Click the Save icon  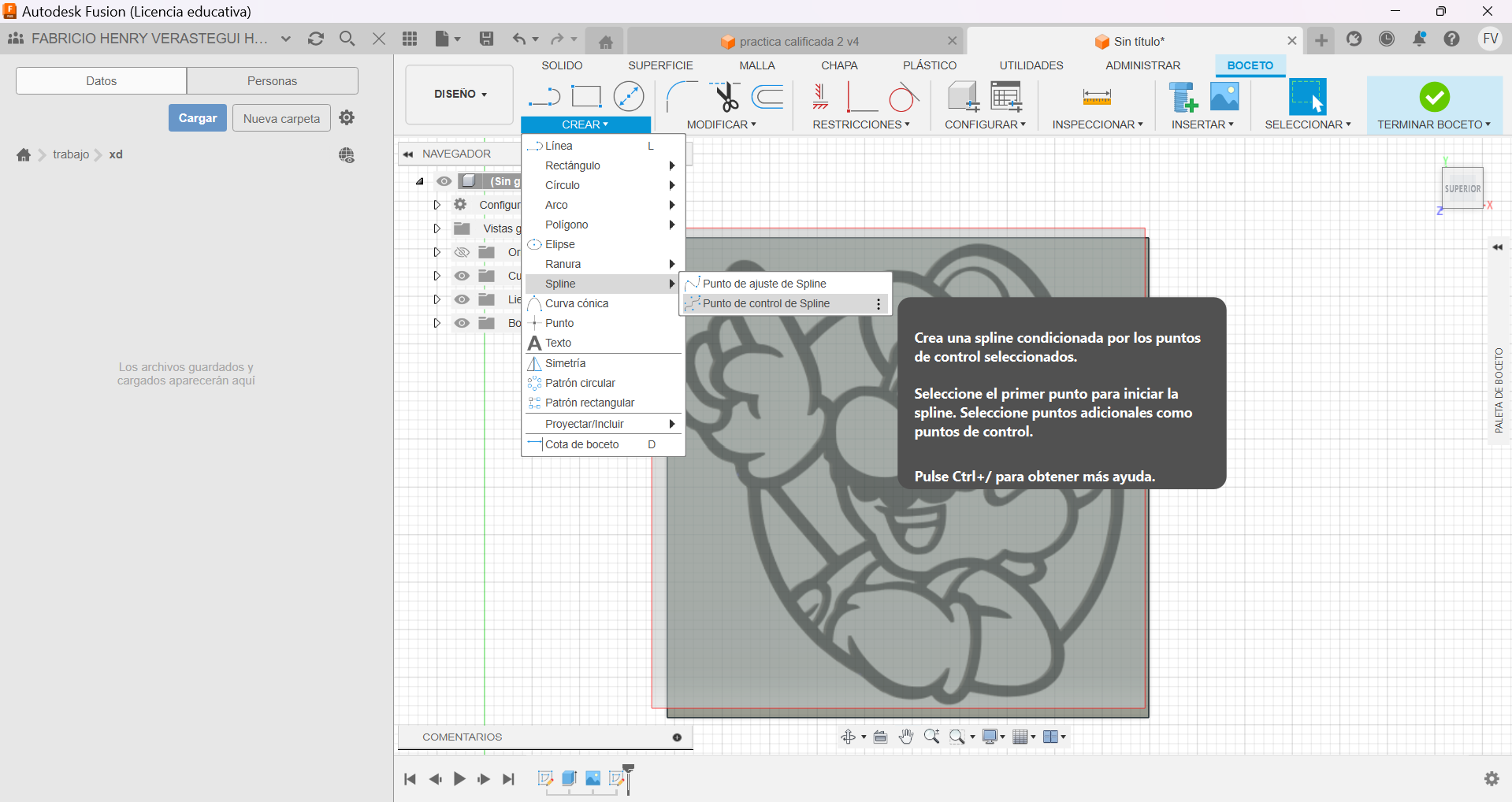click(487, 39)
